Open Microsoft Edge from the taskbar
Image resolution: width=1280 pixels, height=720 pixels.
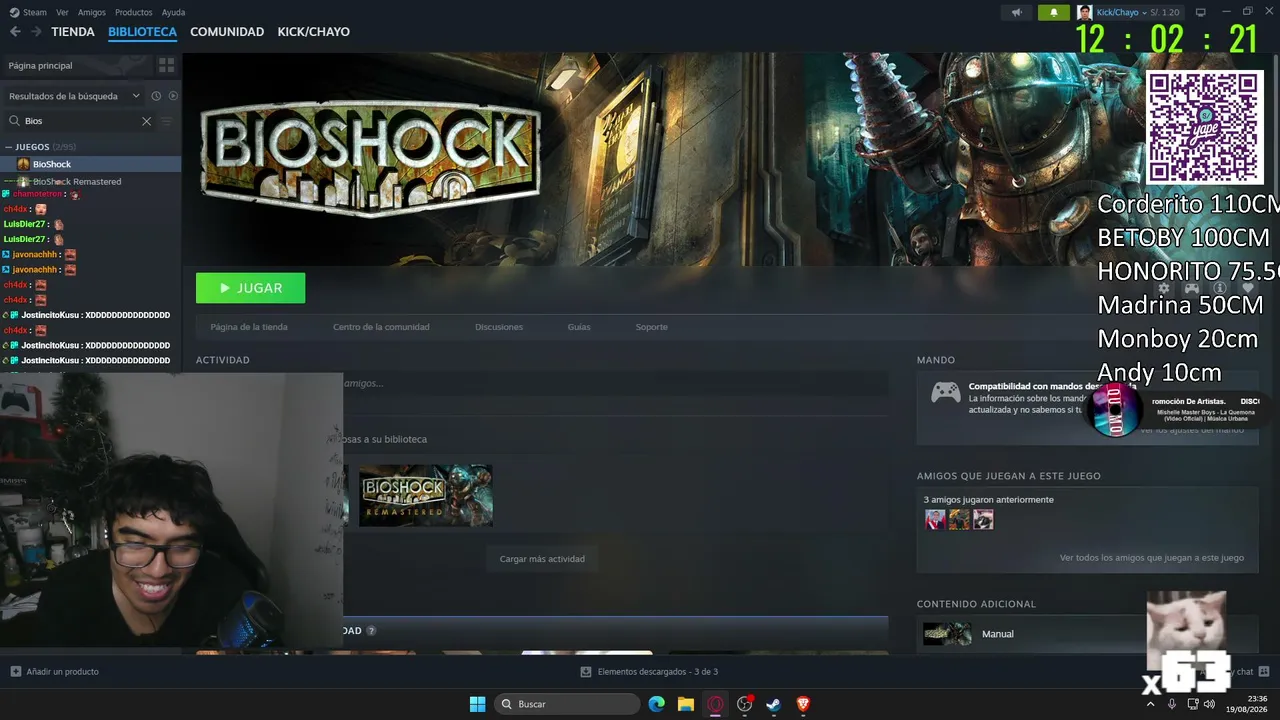click(656, 704)
